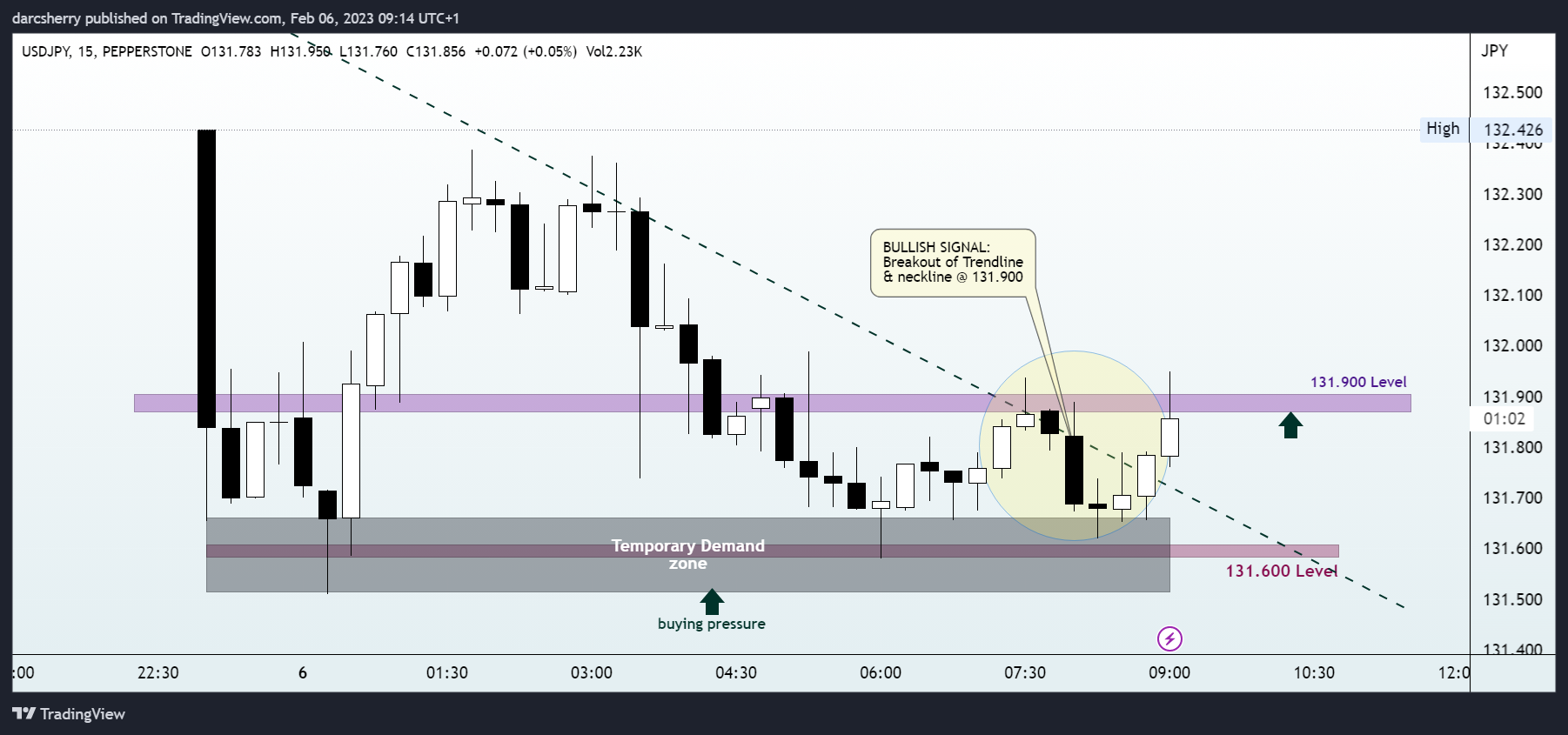The height and width of the screenshot is (735, 1568).
Task: Click the green up arrow near 131.900 level
Action: (1290, 425)
